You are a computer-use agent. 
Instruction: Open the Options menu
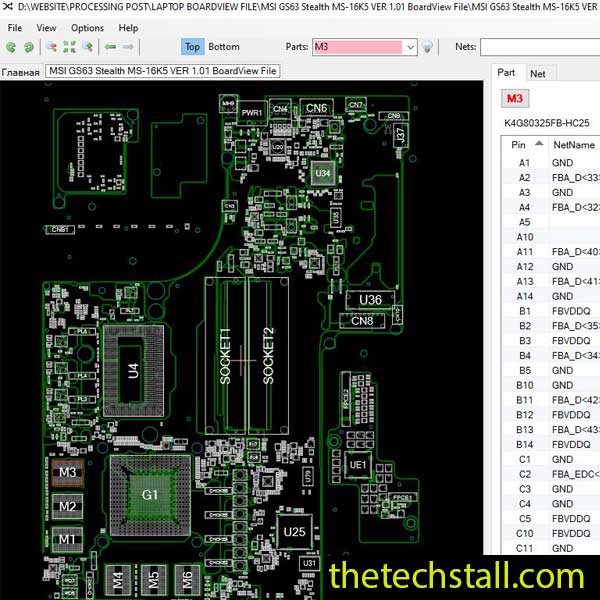click(87, 28)
